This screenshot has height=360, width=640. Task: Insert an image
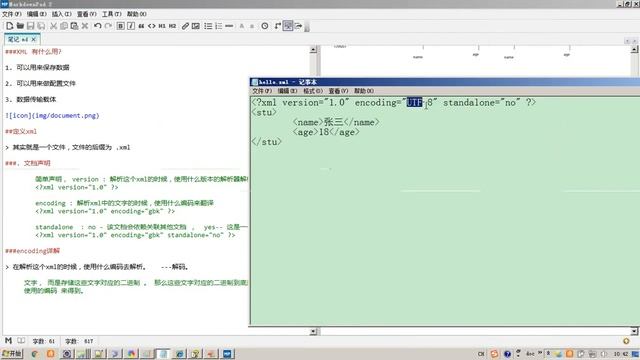[x=196, y=26]
